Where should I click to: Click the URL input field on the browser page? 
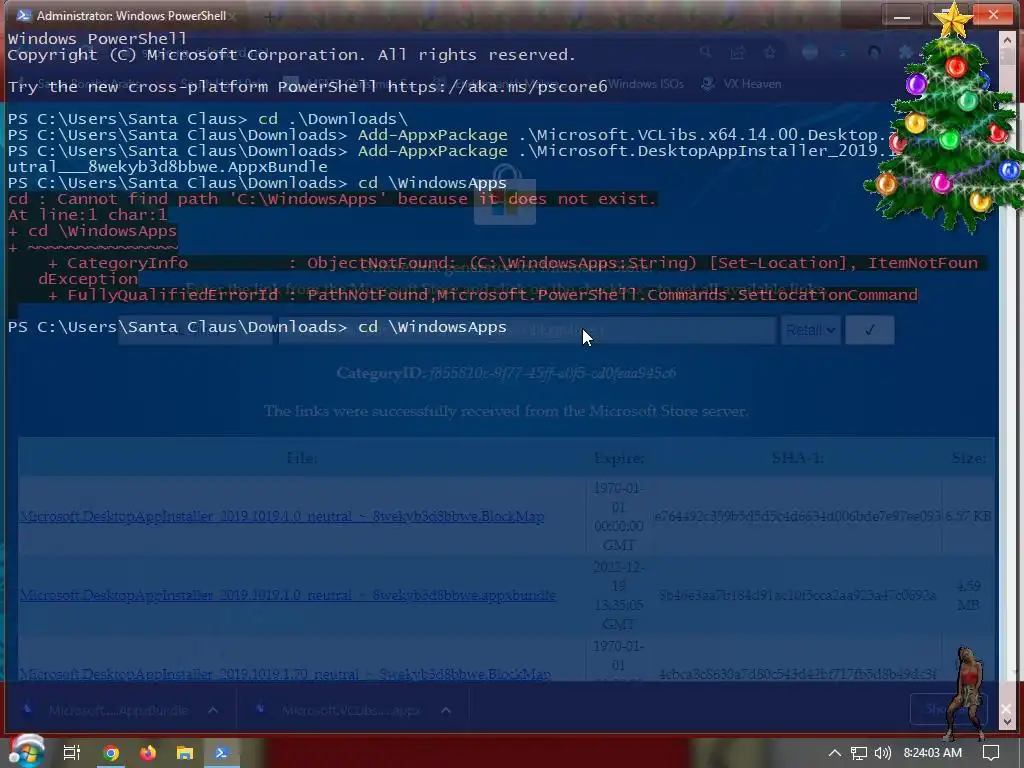pos(527,330)
